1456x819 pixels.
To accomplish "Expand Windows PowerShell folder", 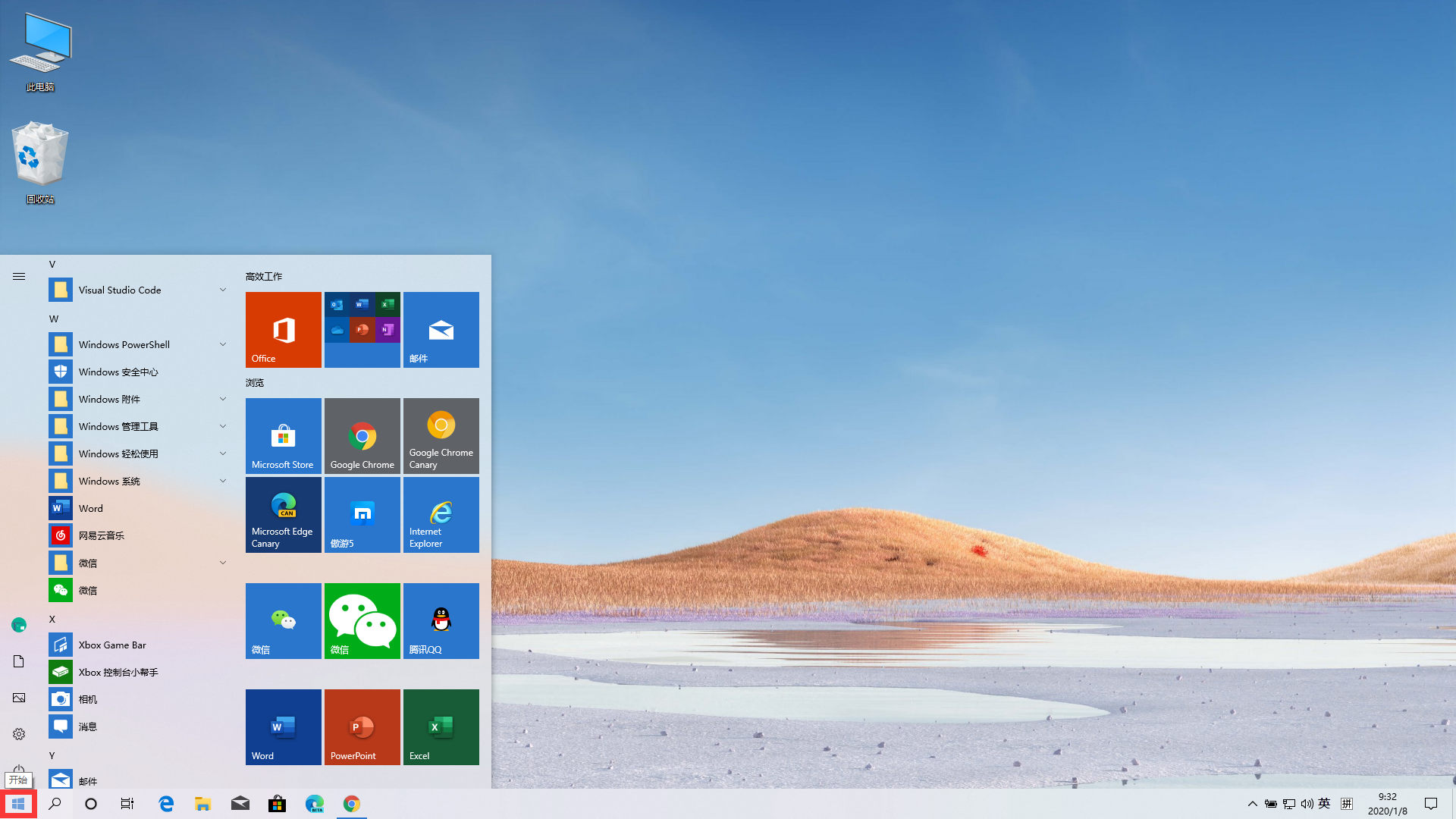I will click(138, 344).
